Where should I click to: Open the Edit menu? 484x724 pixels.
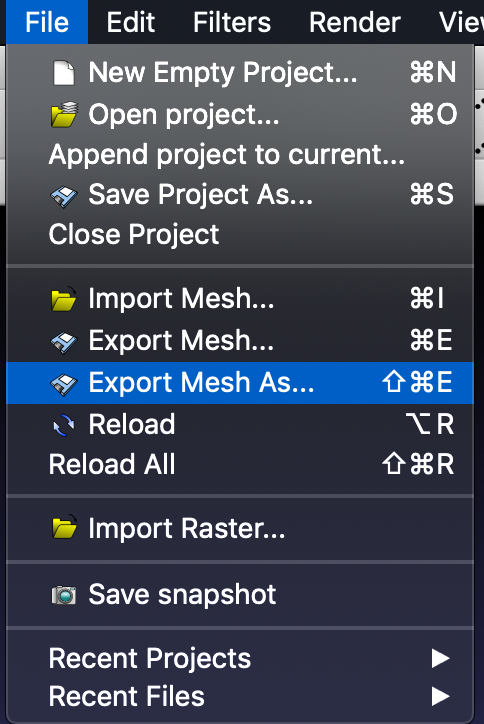pyautogui.click(x=130, y=22)
